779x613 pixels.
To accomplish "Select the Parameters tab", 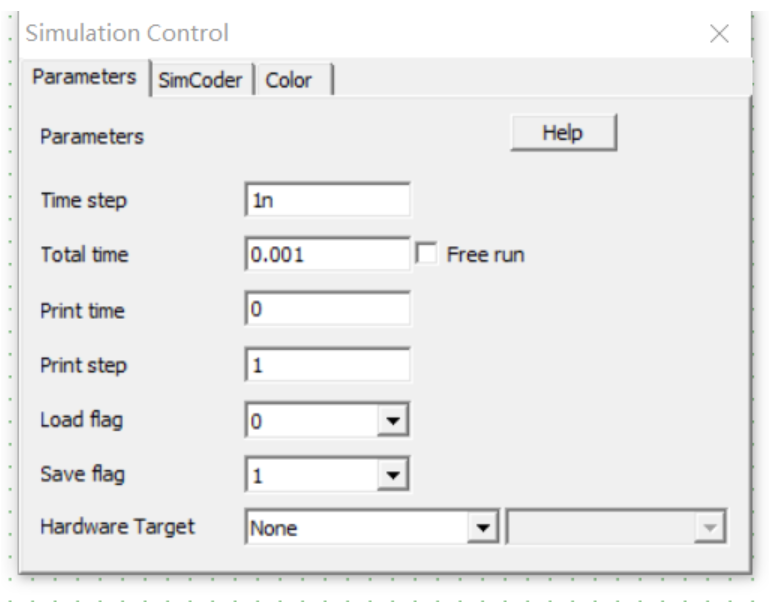I will 85,79.
